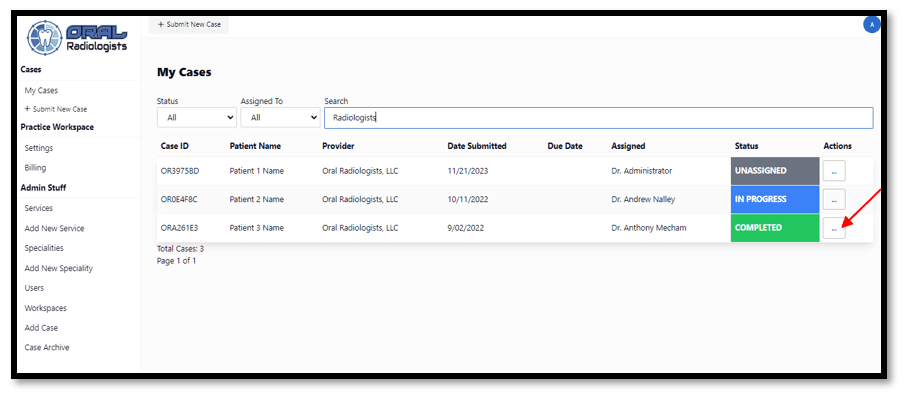Open Settings under Practice Workspace
The width and height of the screenshot is (904, 394).
(39, 148)
